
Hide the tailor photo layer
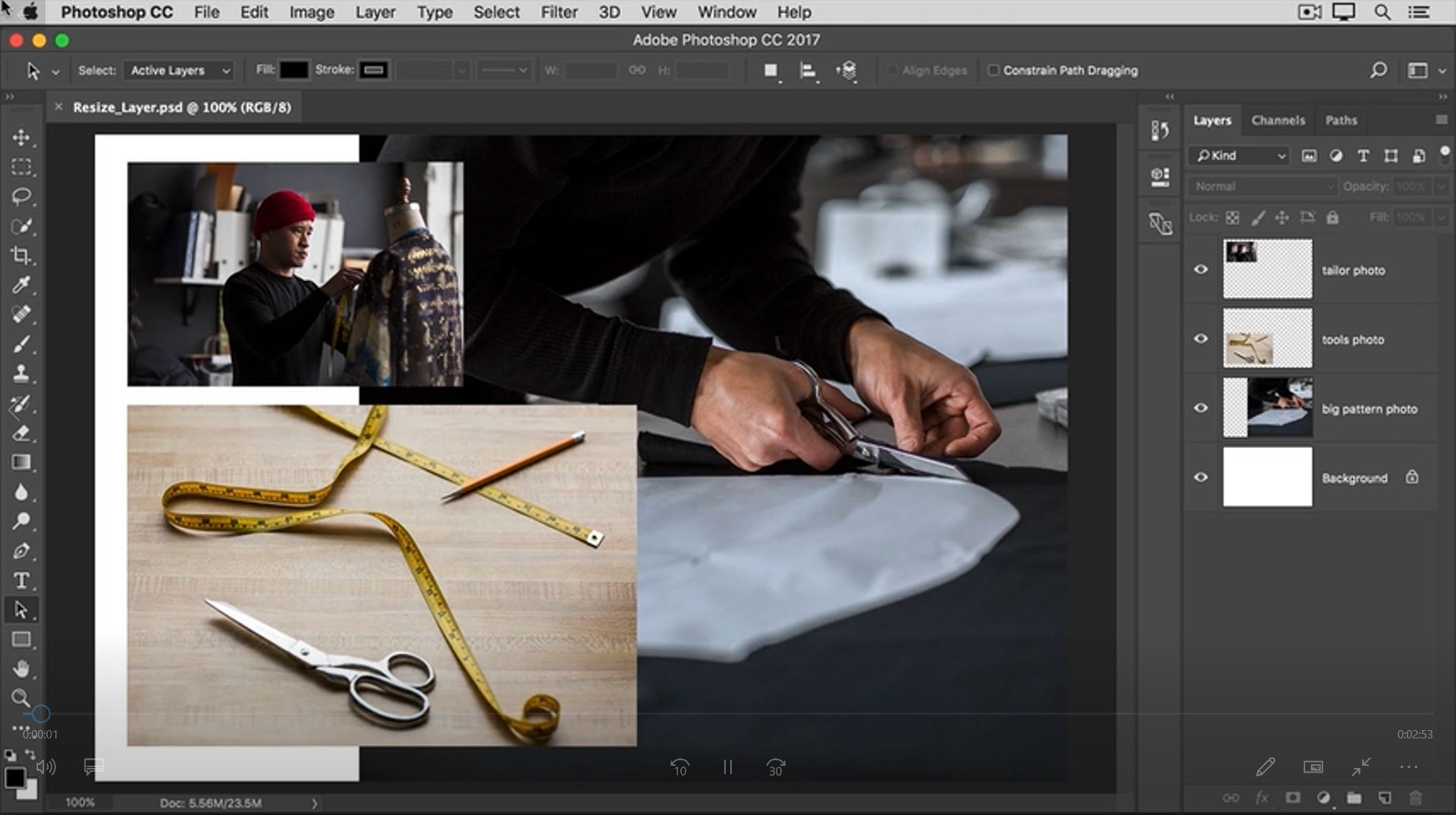click(1201, 270)
